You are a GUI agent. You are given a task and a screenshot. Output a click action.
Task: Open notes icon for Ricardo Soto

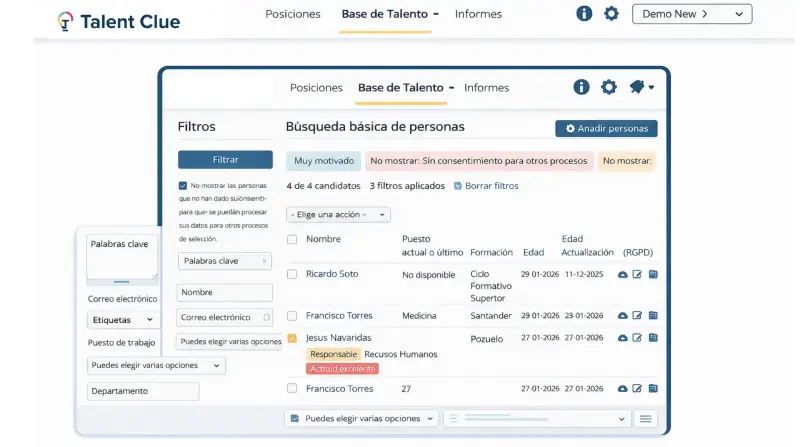click(x=653, y=274)
